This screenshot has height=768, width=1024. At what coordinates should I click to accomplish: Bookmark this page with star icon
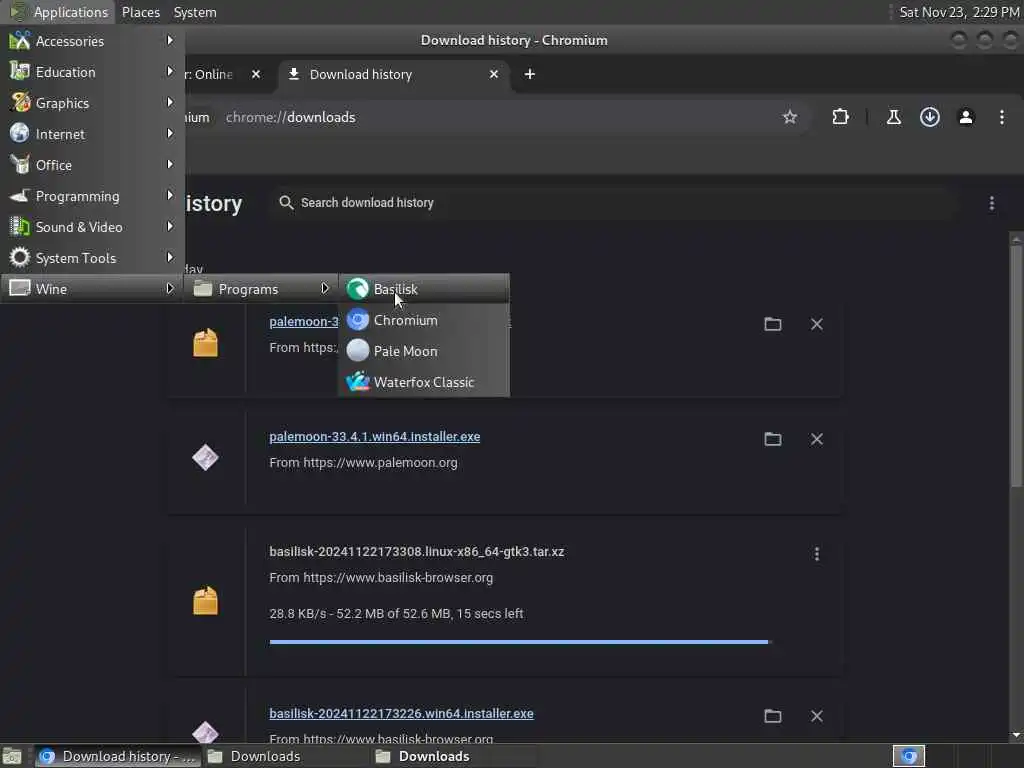click(x=790, y=117)
